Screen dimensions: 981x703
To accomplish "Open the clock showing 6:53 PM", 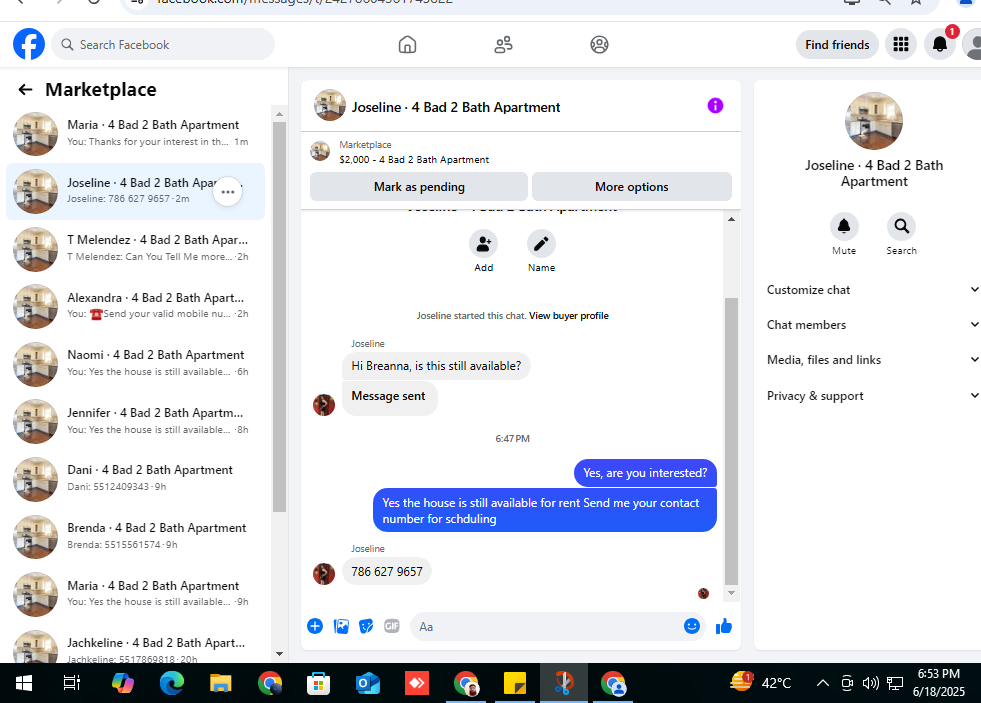I will click(x=938, y=682).
